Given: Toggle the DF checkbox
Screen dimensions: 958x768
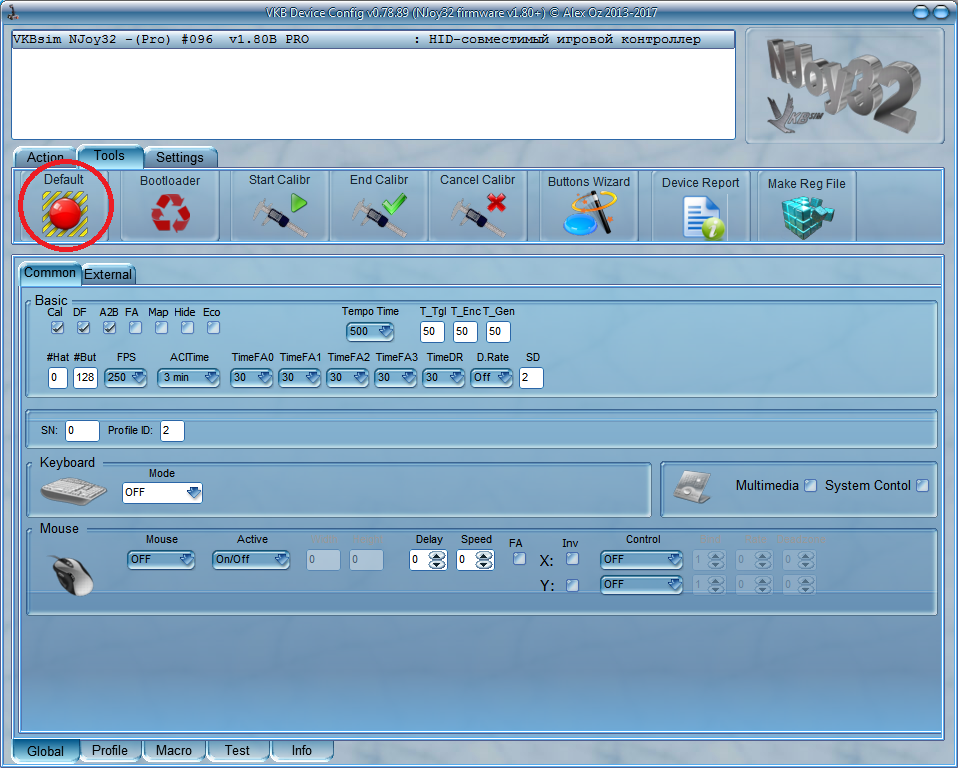Looking at the screenshot, I should point(84,328).
